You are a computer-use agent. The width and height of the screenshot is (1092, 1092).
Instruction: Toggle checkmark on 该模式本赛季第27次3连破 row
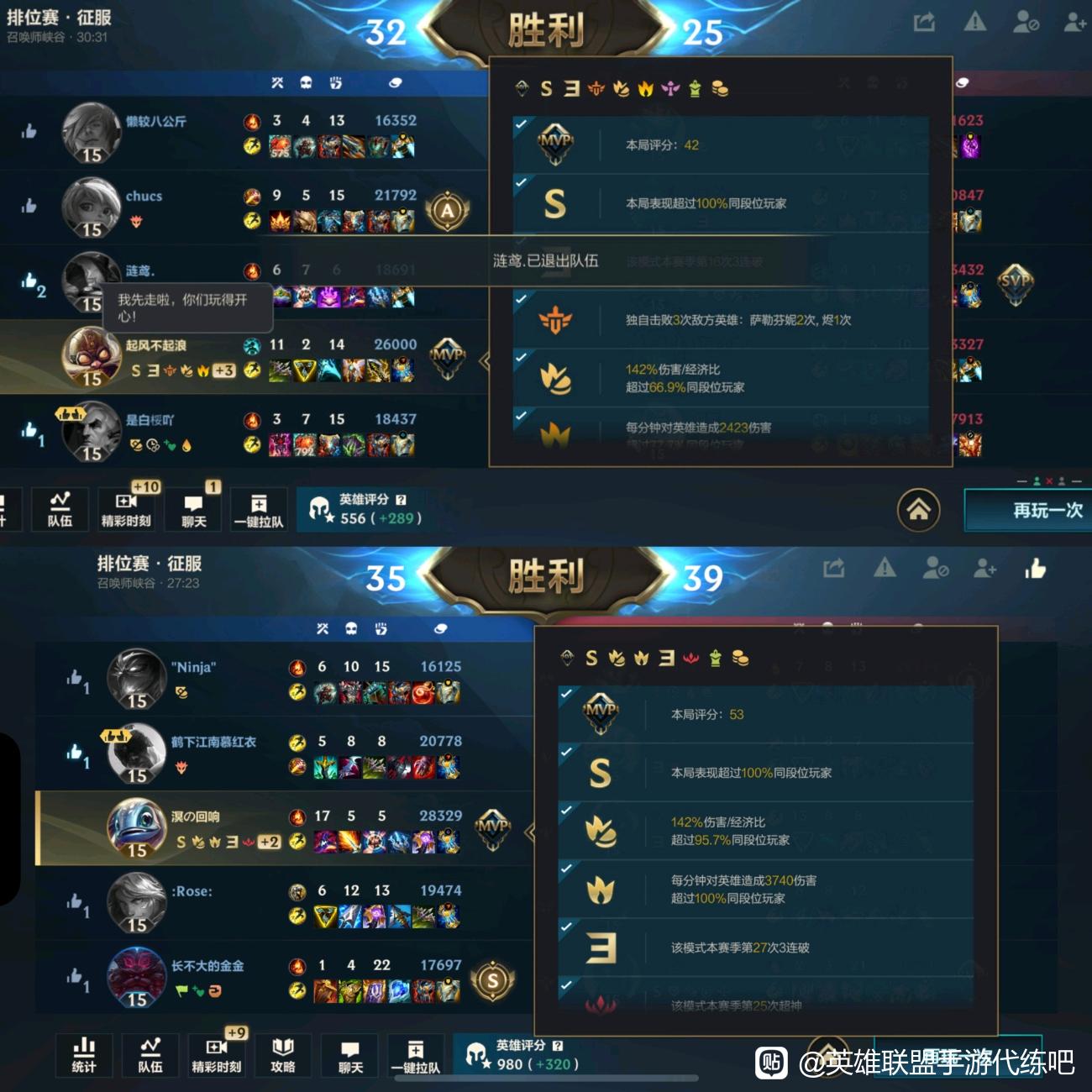tap(566, 927)
